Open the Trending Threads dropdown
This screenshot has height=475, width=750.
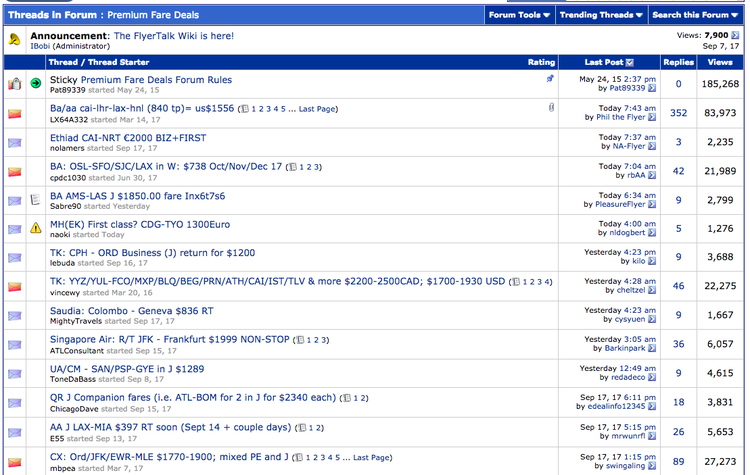click(601, 15)
